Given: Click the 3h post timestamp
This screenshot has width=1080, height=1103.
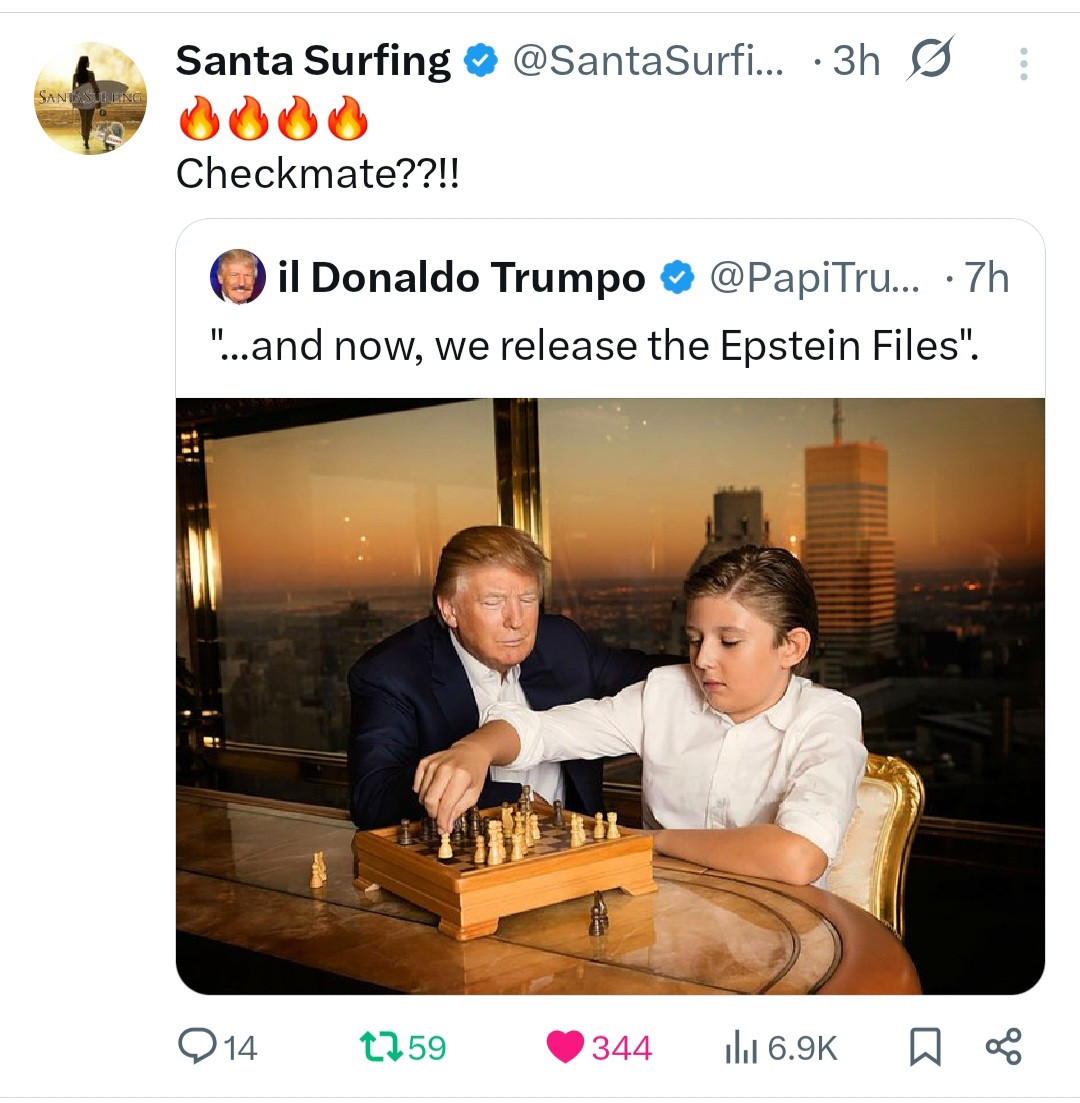Looking at the screenshot, I should tap(855, 62).
